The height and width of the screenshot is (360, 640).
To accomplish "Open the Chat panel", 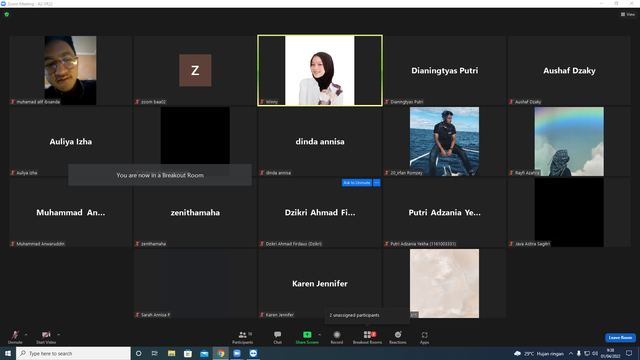I will tap(278, 337).
